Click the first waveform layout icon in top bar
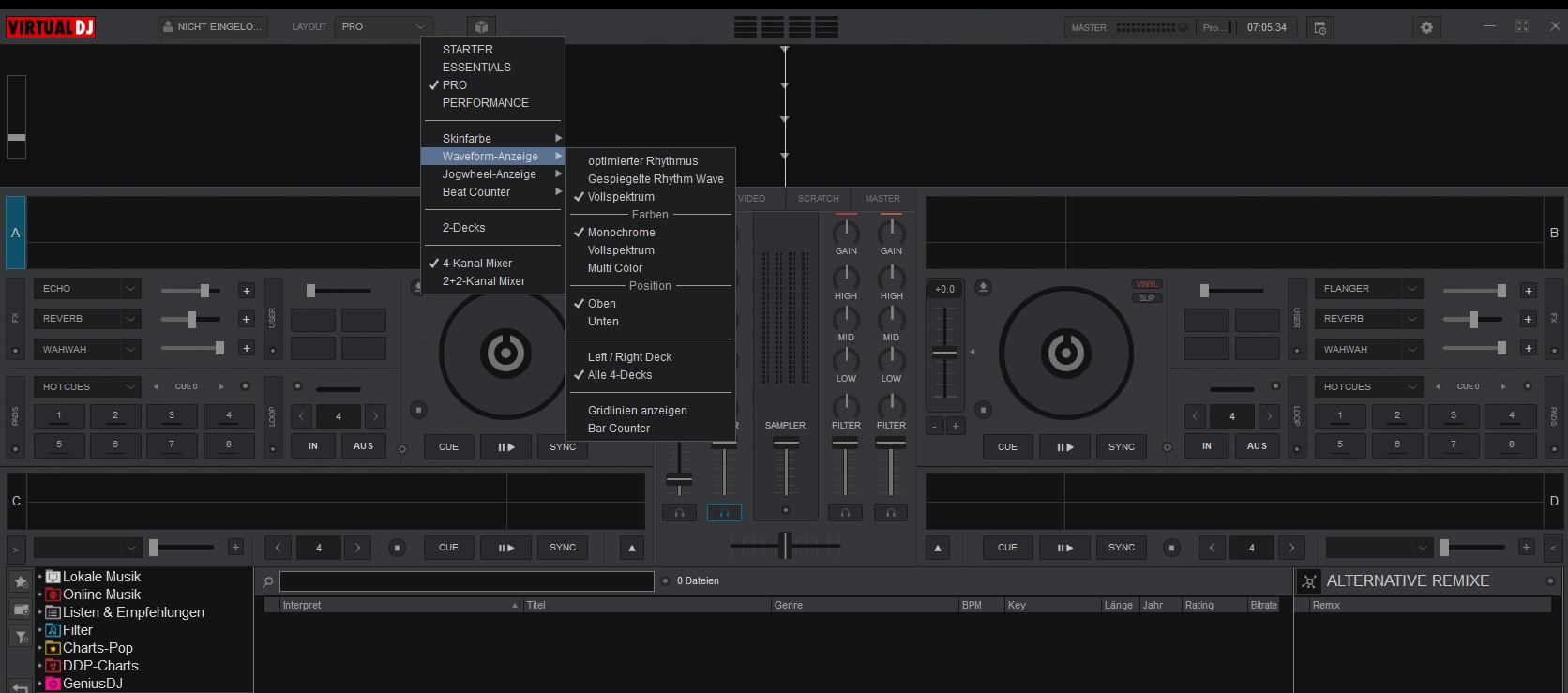 point(746,27)
